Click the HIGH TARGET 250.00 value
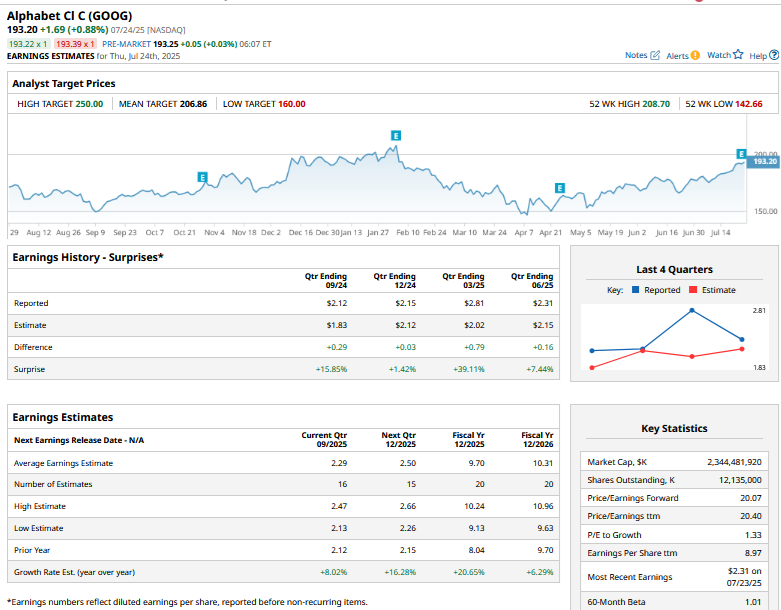Screen dimensions: 781x610 tap(89, 104)
